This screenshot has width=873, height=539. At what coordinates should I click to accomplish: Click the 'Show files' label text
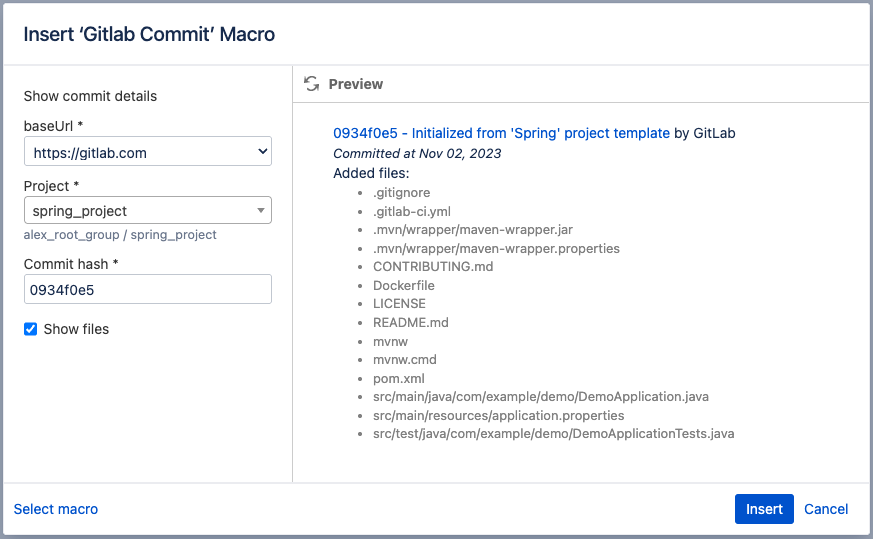point(77,329)
